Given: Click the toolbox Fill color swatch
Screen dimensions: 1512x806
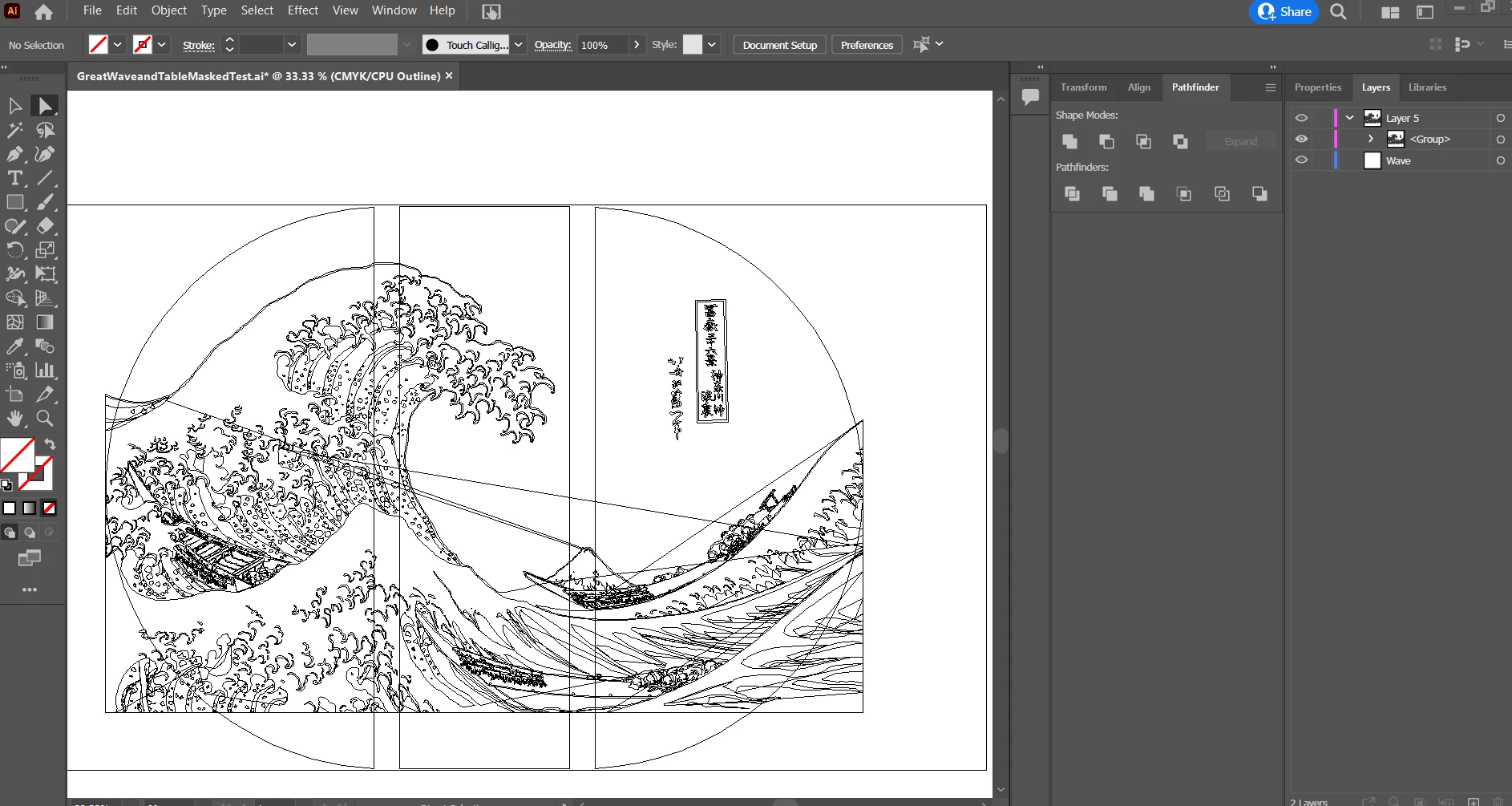Looking at the screenshot, I should tap(17, 455).
